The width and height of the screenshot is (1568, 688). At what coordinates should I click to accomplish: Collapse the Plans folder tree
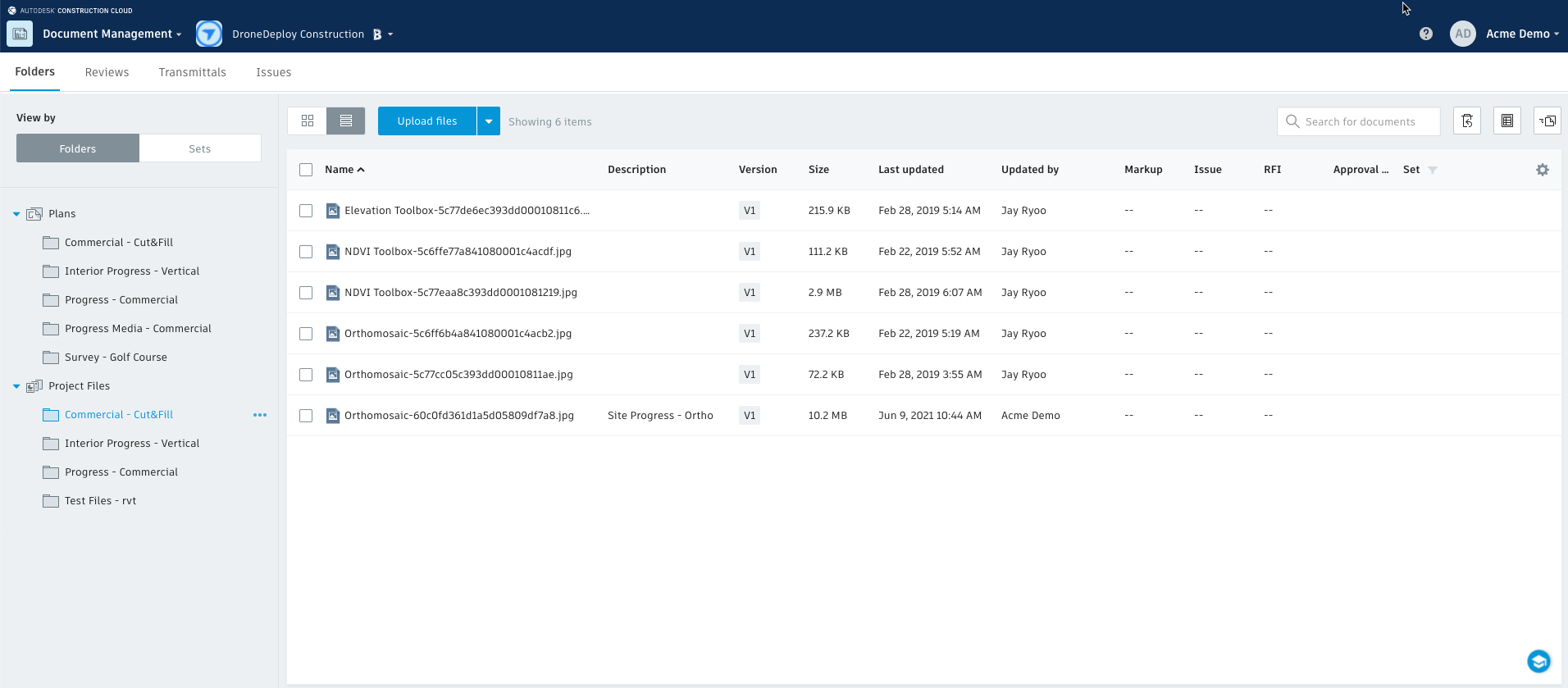(16, 214)
